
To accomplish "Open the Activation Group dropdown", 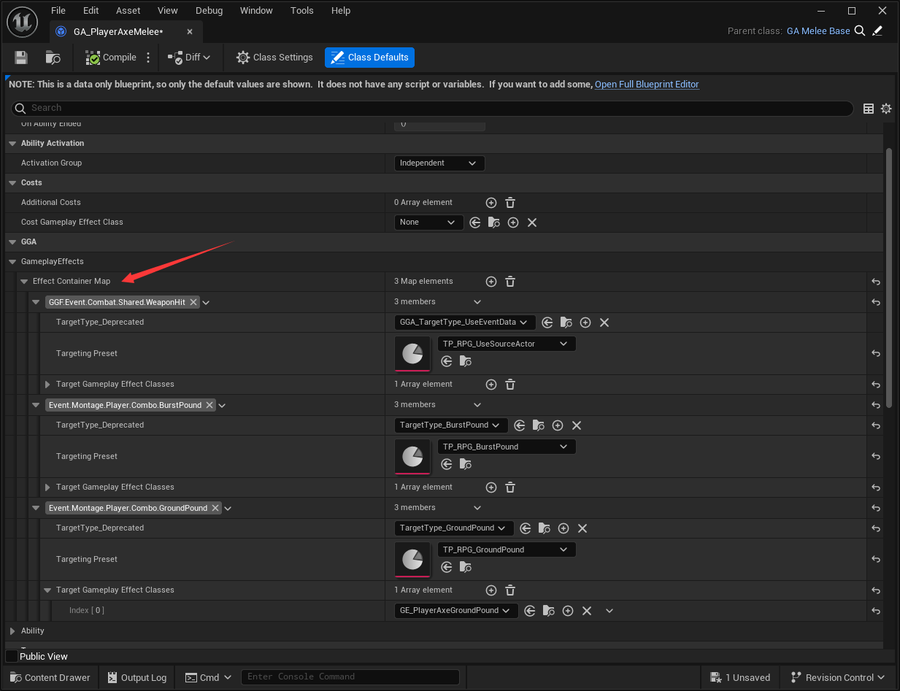I will click(x=439, y=163).
